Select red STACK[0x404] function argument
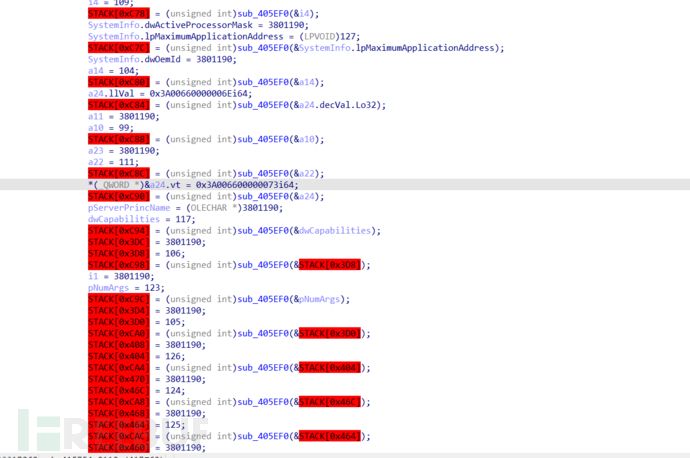Image resolution: width=690 pixels, height=458 pixels. click(329, 368)
